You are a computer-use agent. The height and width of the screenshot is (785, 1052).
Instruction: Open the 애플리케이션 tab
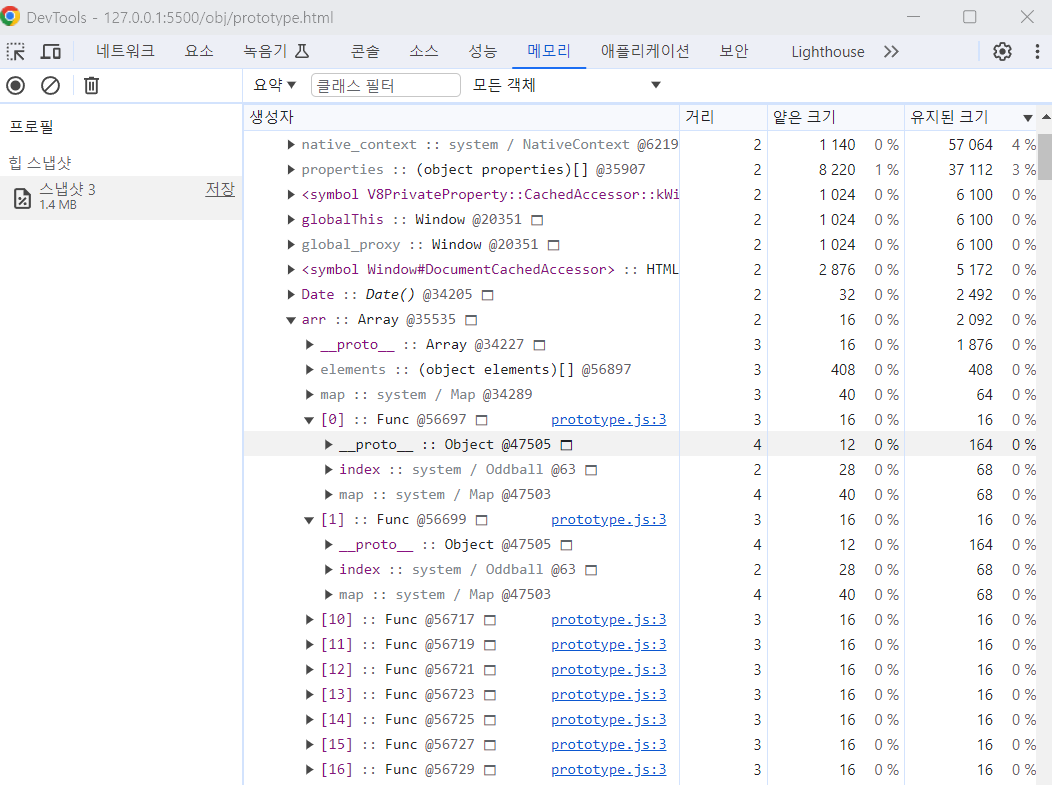[x=645, y=52]
